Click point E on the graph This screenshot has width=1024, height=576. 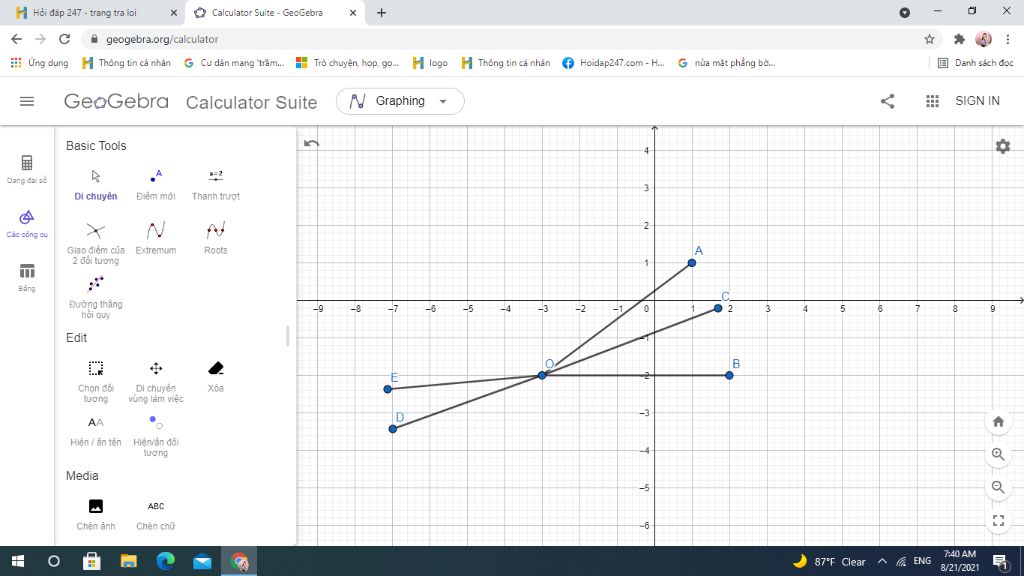pos(387,389)
